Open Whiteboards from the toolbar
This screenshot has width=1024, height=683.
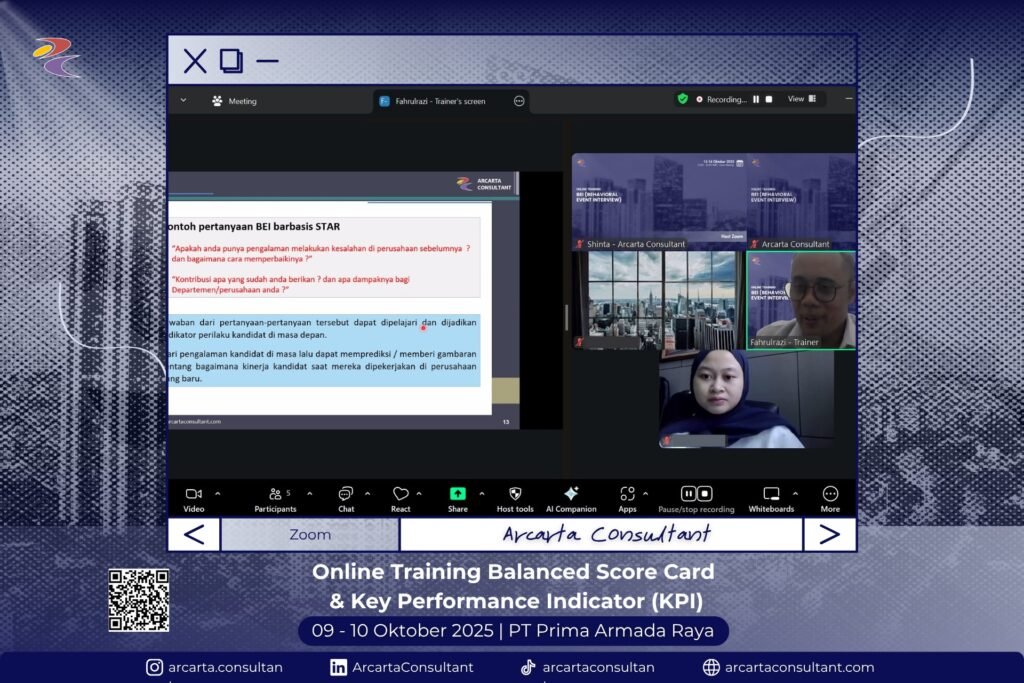[771, 494]
